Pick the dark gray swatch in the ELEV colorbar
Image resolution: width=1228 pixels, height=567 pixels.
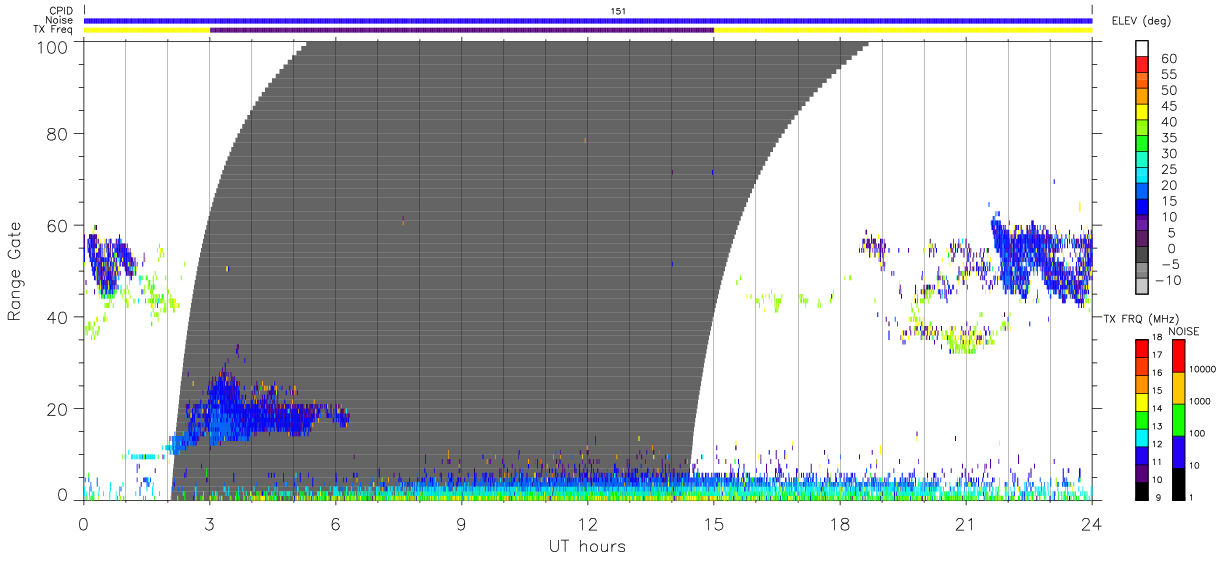(1144, 256)
